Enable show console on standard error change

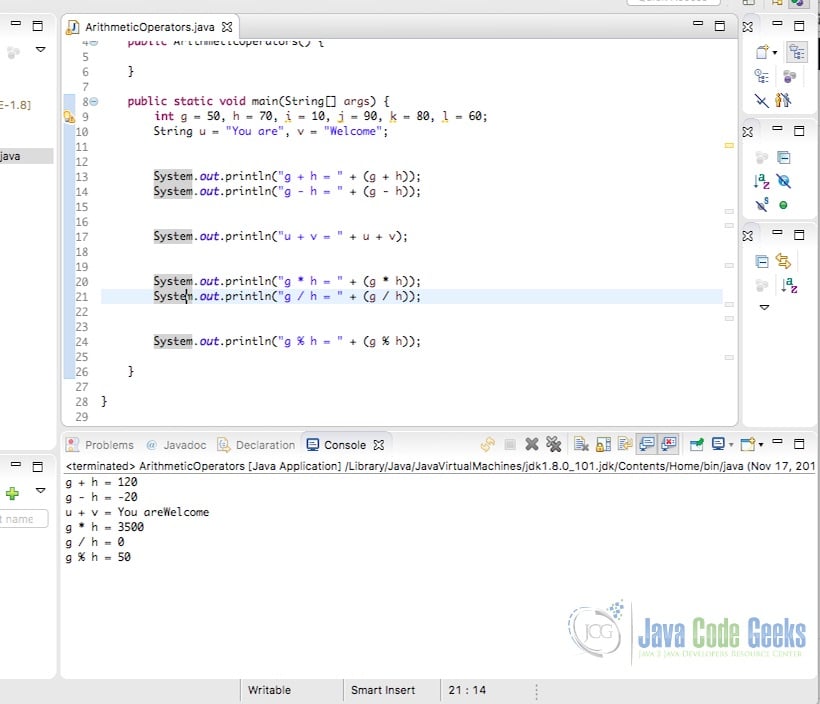click(x=672, y=444)
